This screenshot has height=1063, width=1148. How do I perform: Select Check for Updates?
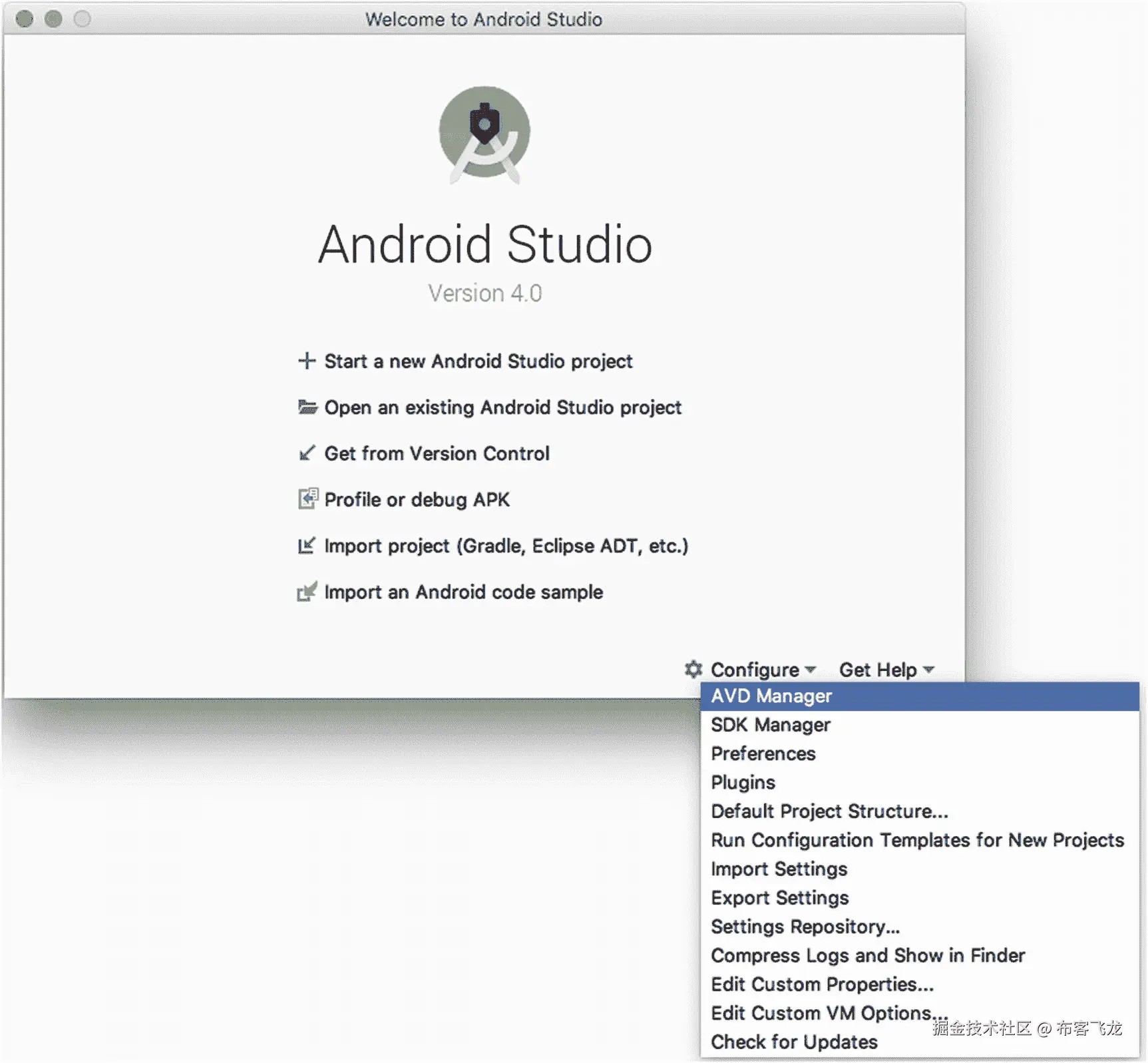920,1042
